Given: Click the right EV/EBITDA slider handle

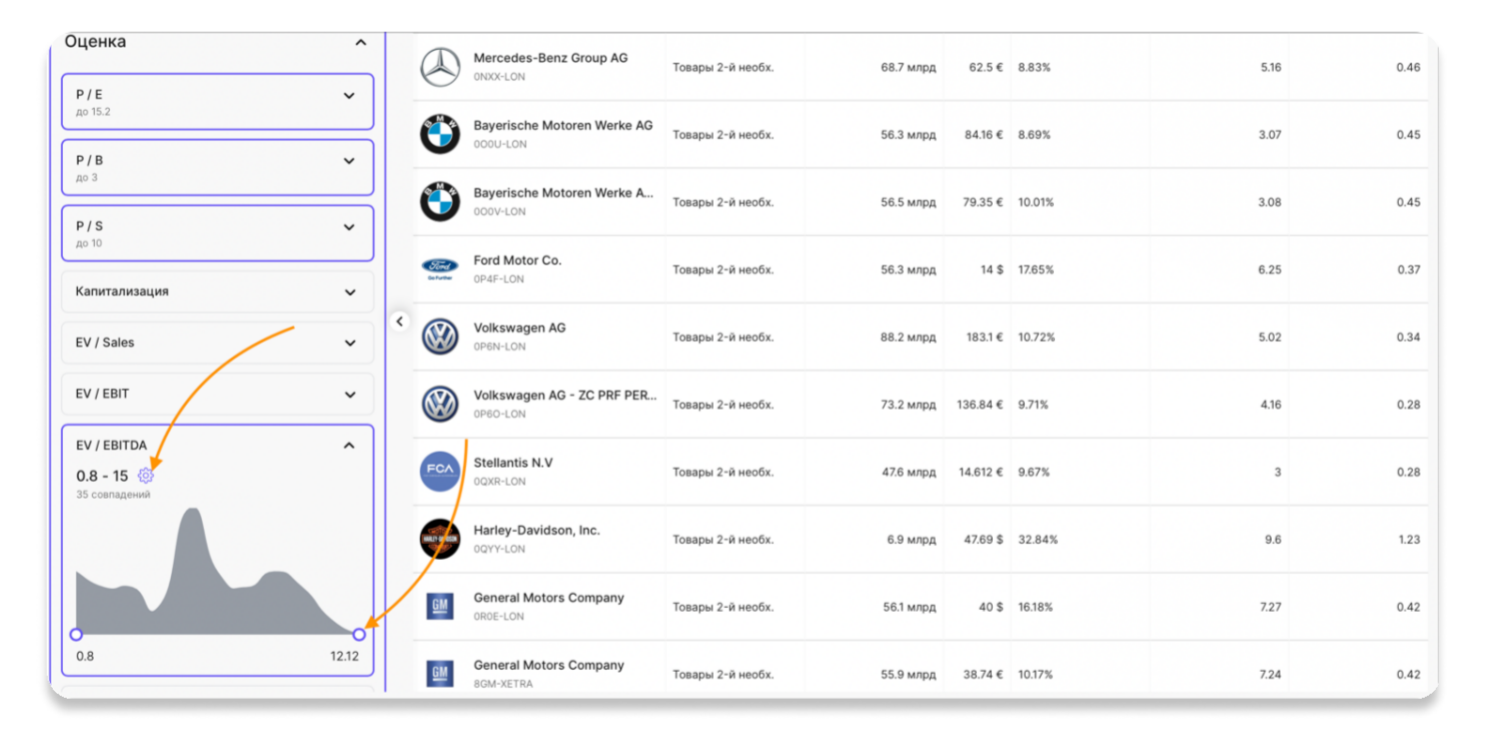Looking at the screenshot, I should pos(359,634).
